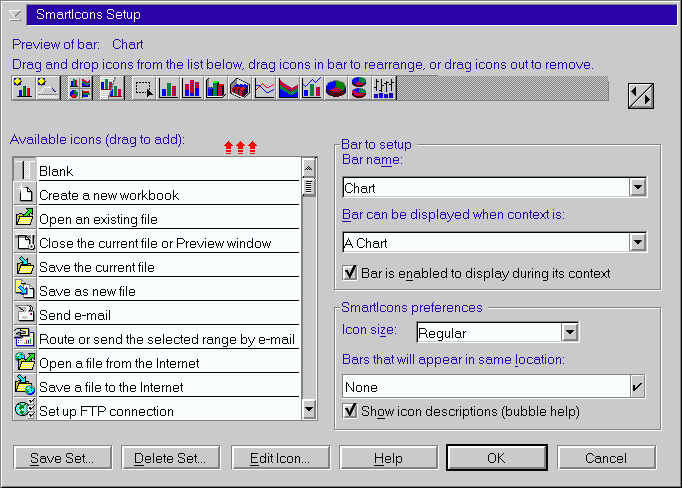
Task: Toggle Show icon descriptions bubble help checkbox
Action: coord(350,411)
